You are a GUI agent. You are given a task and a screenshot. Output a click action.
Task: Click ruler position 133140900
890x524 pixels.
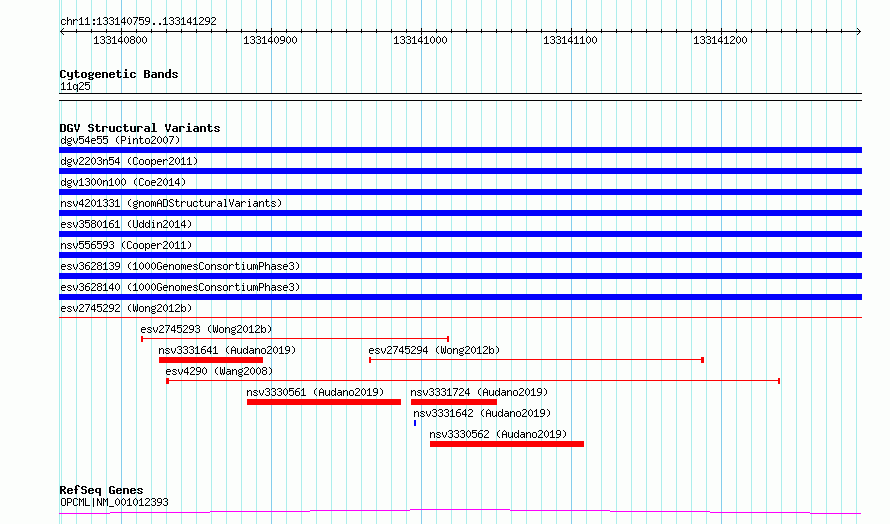270,40
